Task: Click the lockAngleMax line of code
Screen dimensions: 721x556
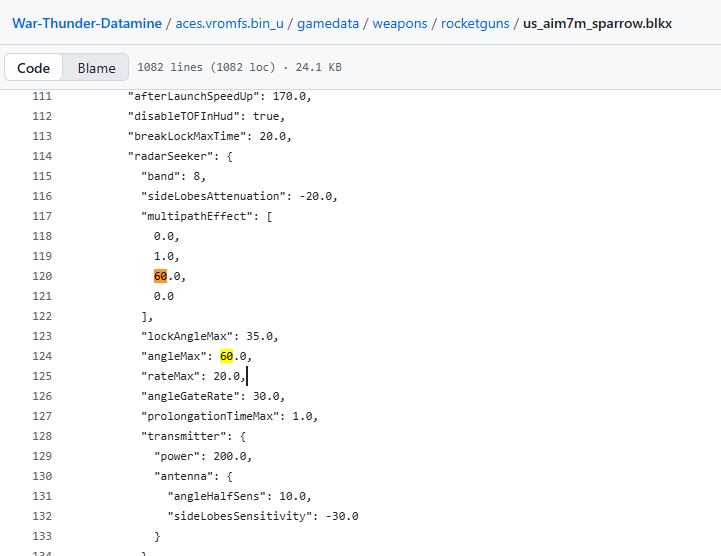Action: (210, 336)
